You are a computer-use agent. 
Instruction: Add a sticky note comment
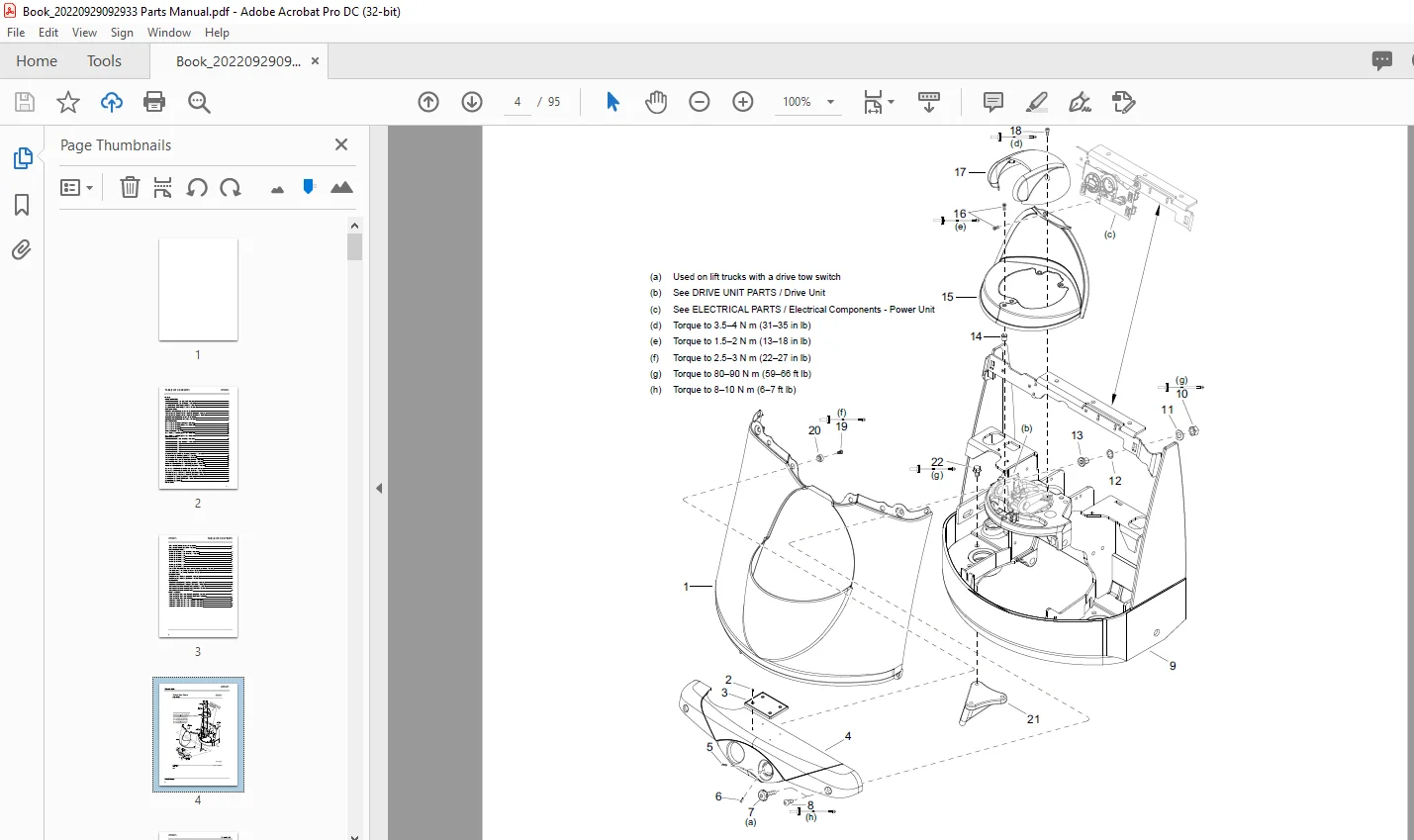993,102
